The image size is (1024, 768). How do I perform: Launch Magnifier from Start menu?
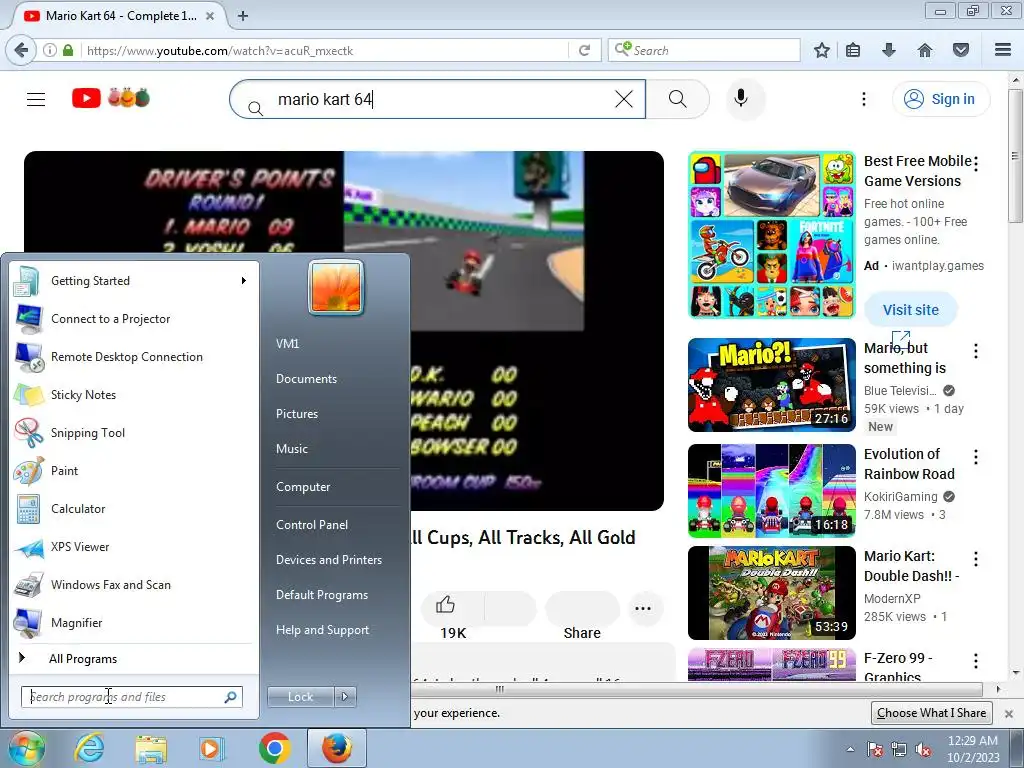click(x=133, y=622)
